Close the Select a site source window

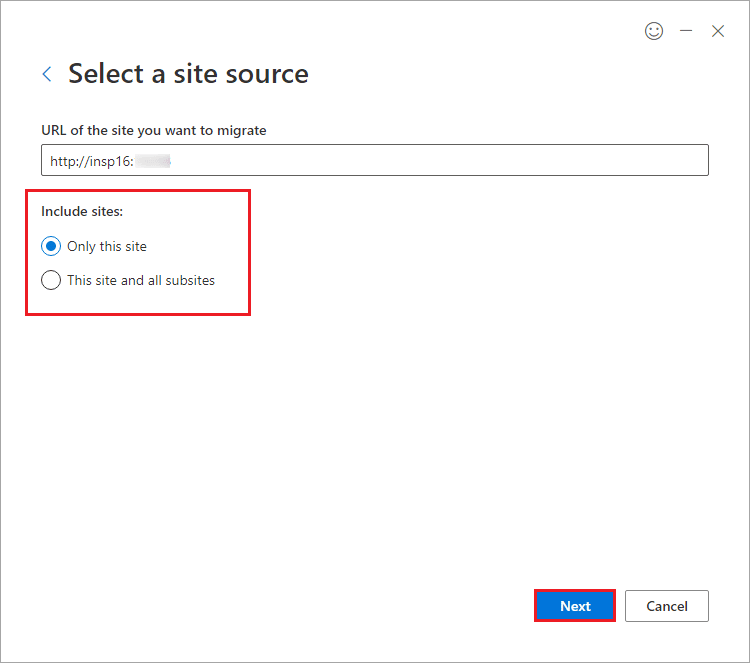click(717, 31)
